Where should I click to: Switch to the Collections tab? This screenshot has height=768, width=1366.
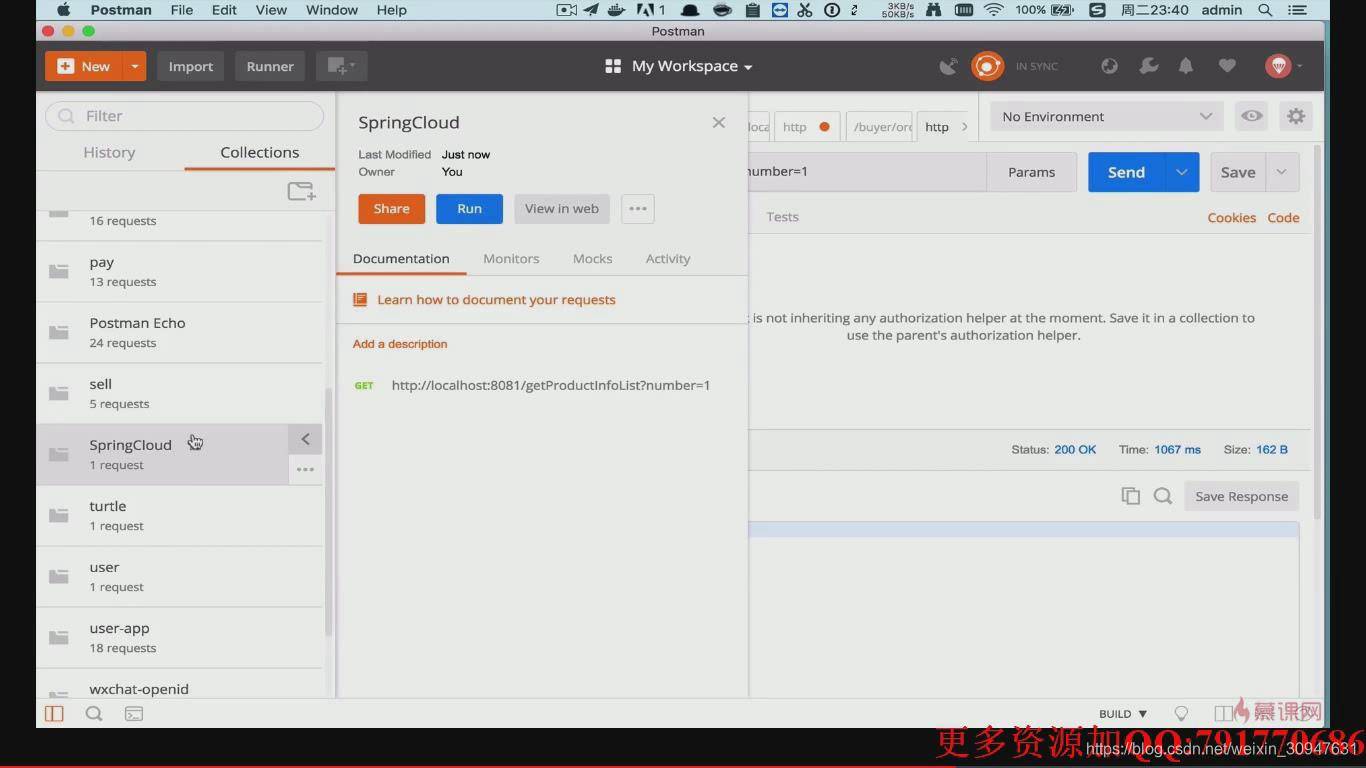click(x=260, y=152)
